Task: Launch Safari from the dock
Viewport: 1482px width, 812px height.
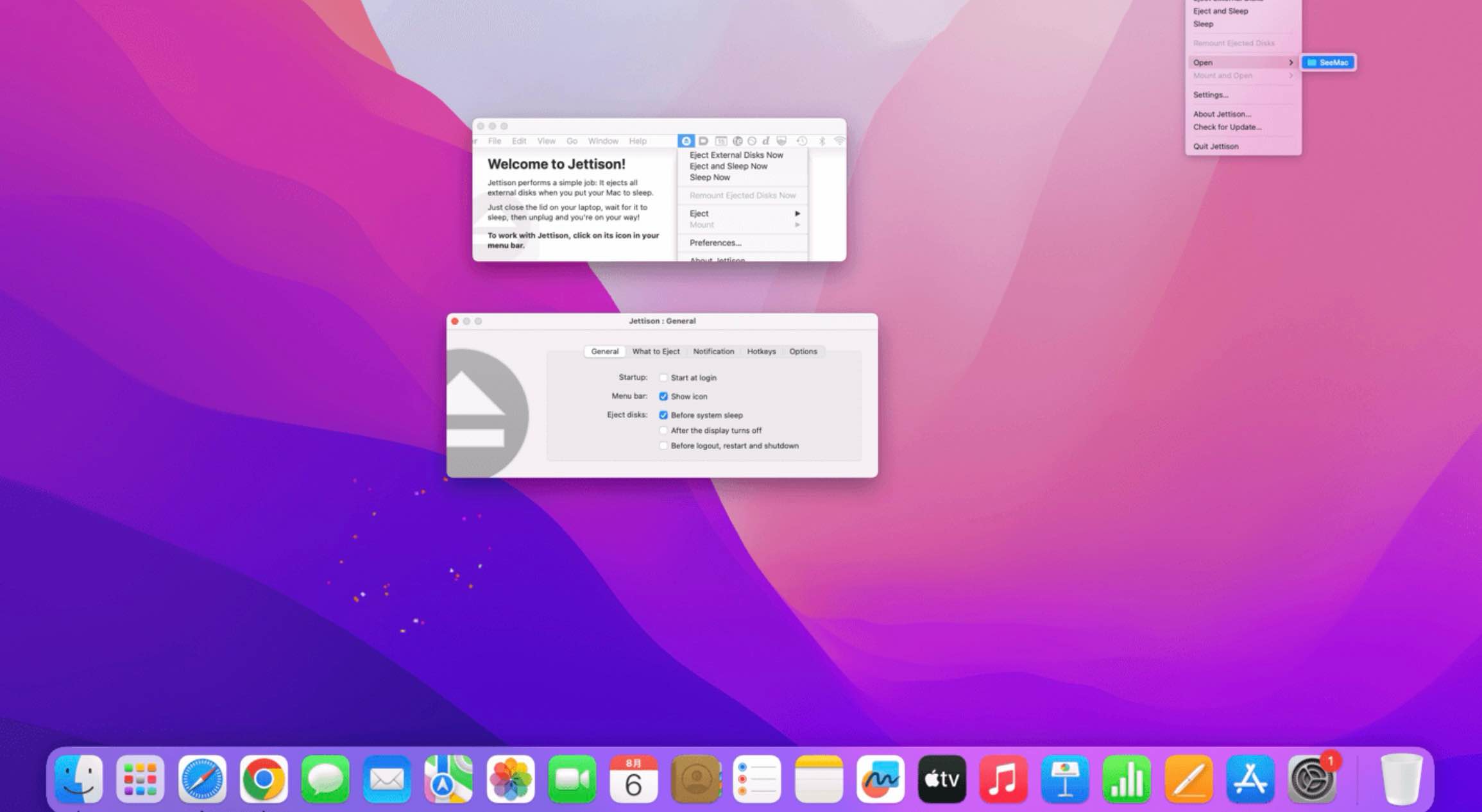Action: 202,779
